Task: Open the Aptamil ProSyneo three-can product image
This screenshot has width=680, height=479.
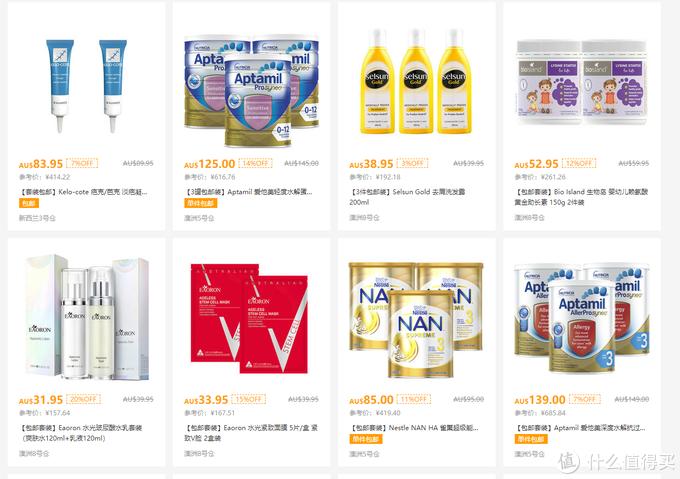Action: click(252, 90)
